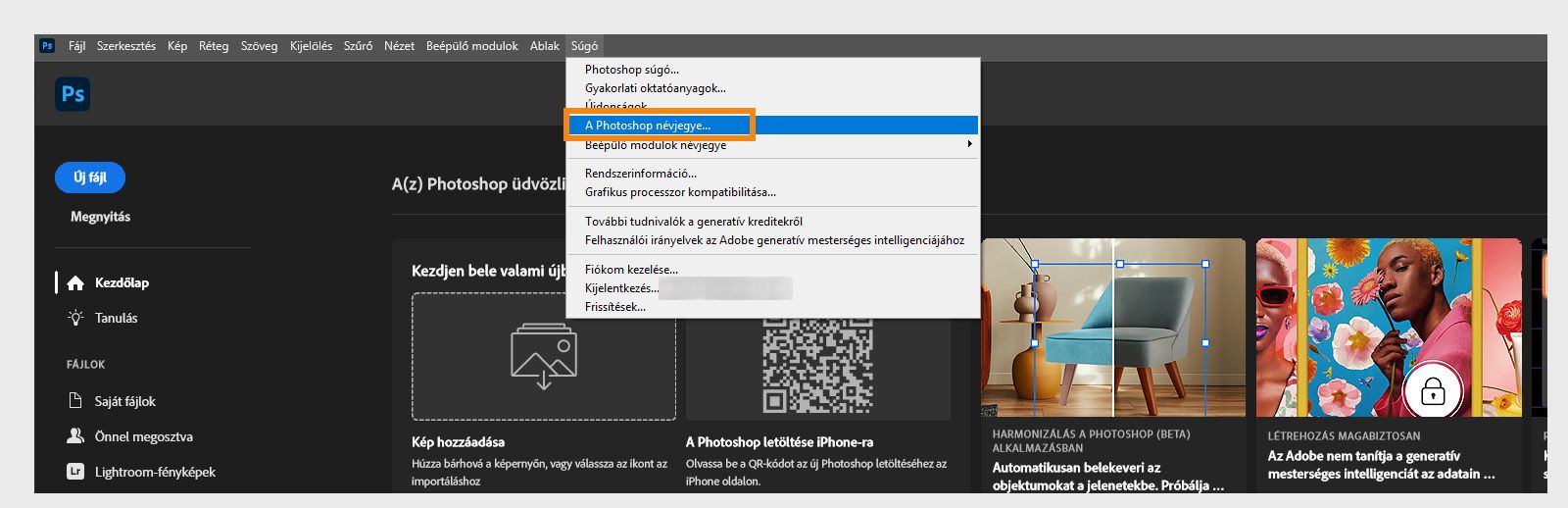The height and width of the screenshot is (508, 1568).
Task: Open the Beépülő modulok menu
Action: click(471, 46)
